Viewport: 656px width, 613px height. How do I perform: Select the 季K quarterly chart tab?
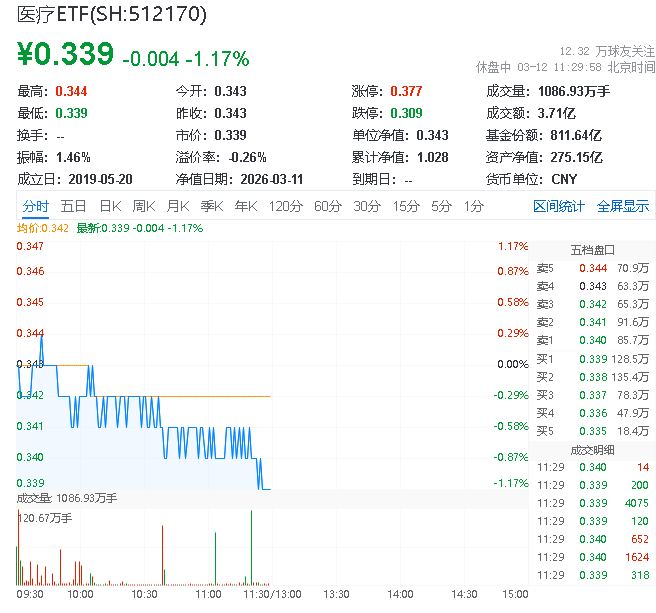click(211, 206)
